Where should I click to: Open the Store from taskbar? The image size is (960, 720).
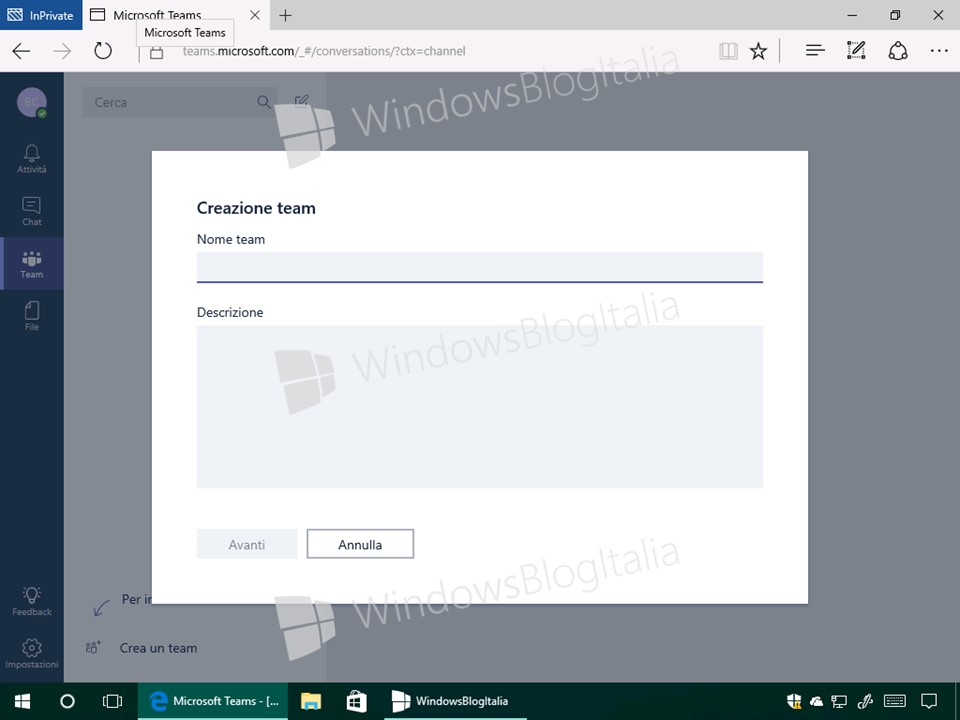pyautogui.click(x=356, y=701)
